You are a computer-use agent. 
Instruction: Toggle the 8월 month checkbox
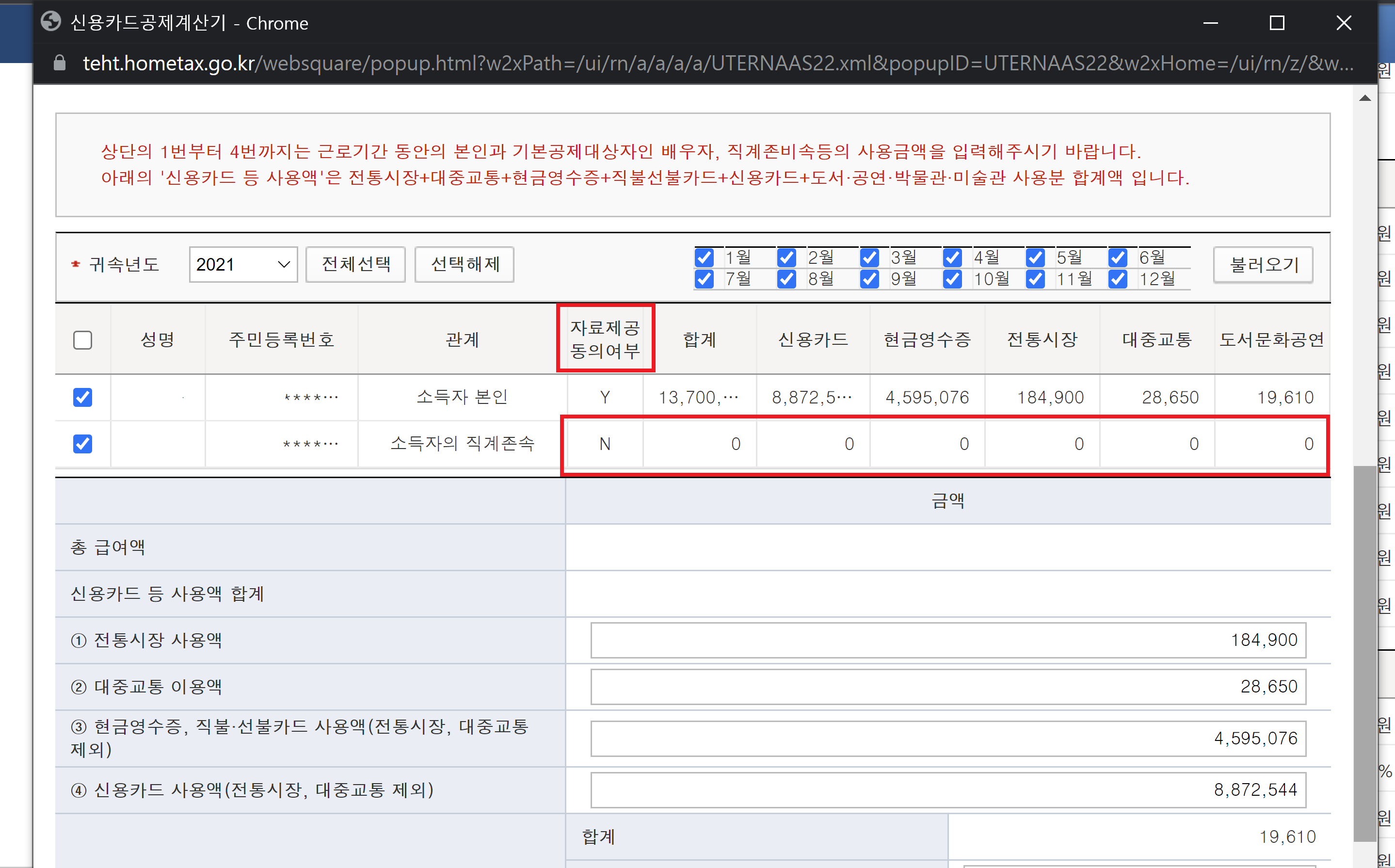click(786, 280)
